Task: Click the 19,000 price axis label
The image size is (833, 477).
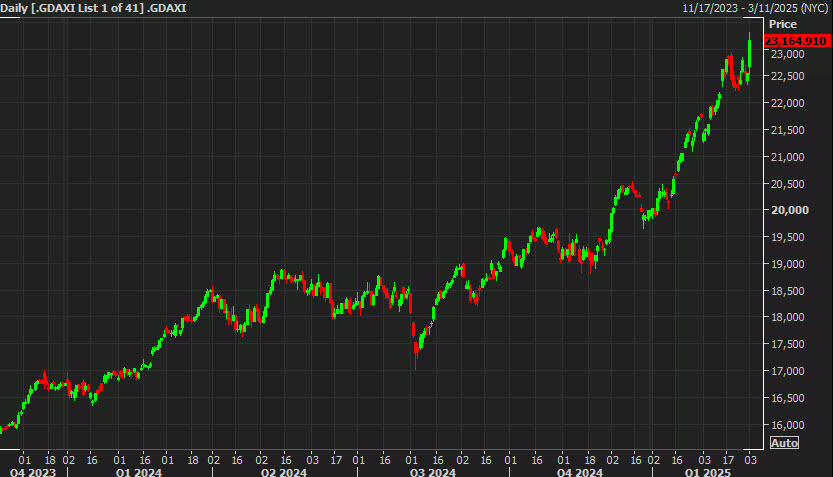Action: click(x=787, y=264)
